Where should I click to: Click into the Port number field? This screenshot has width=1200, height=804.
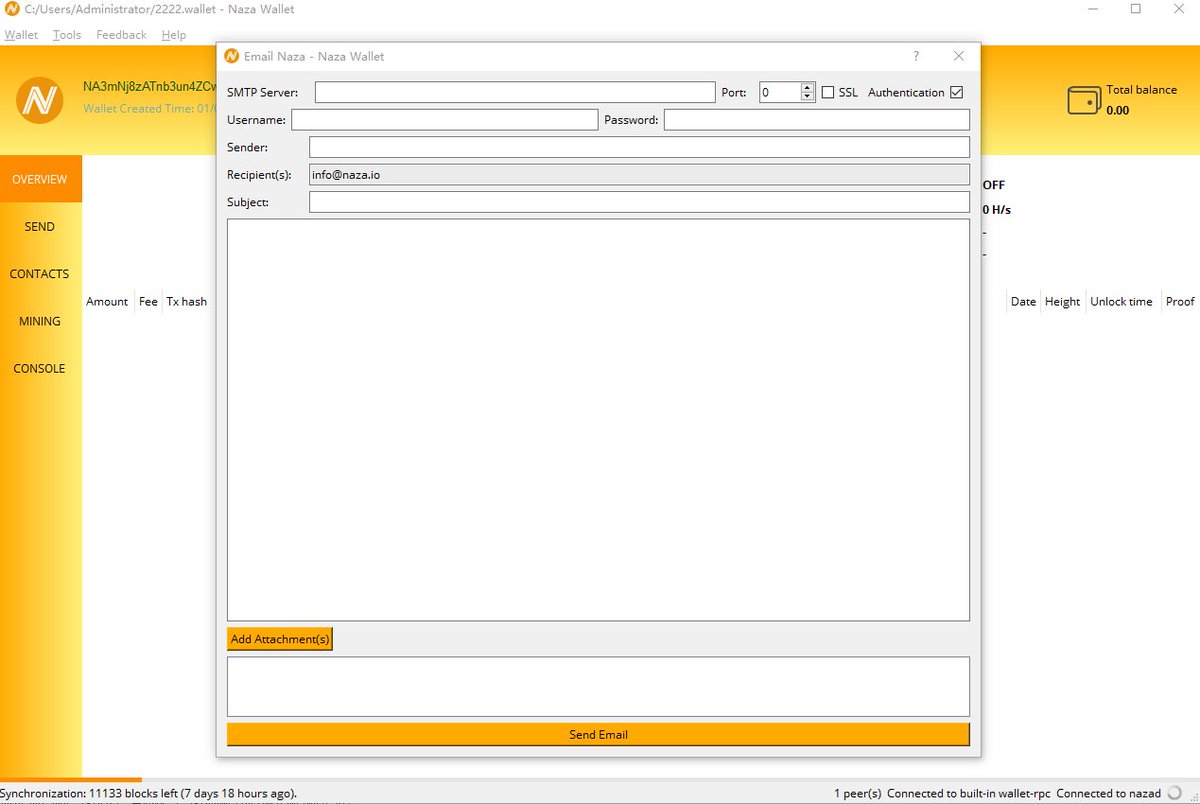[780, 92]
